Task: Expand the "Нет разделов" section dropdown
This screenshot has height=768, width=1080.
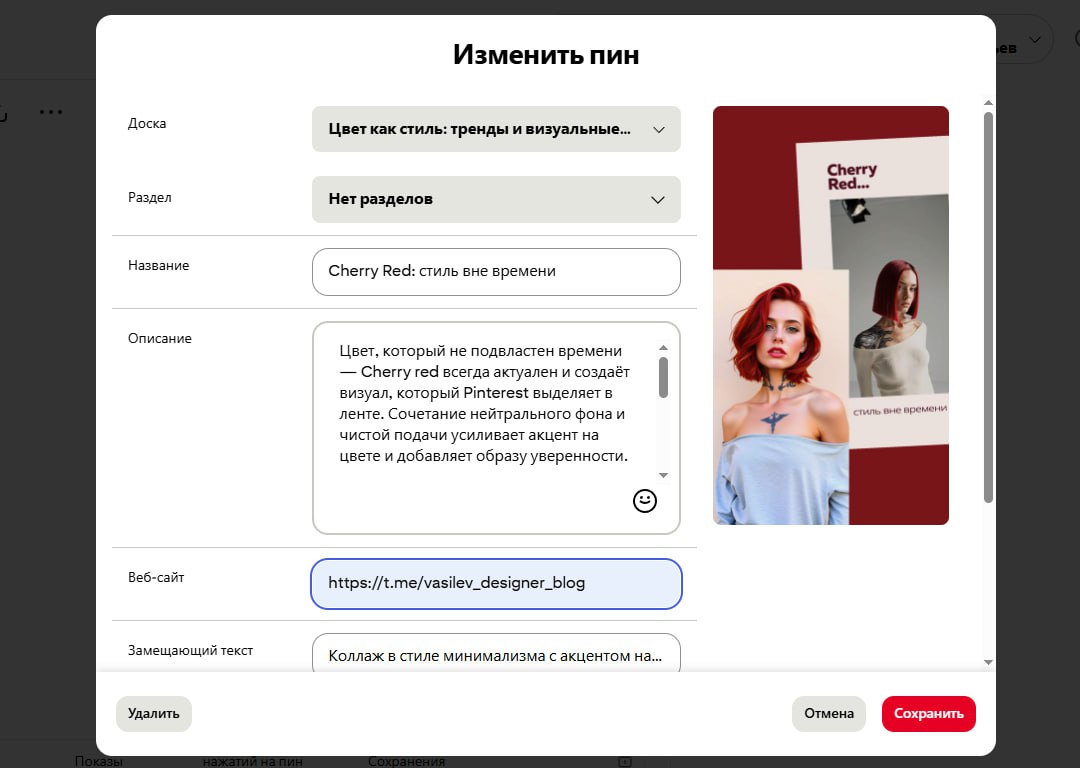Action: 496,199
